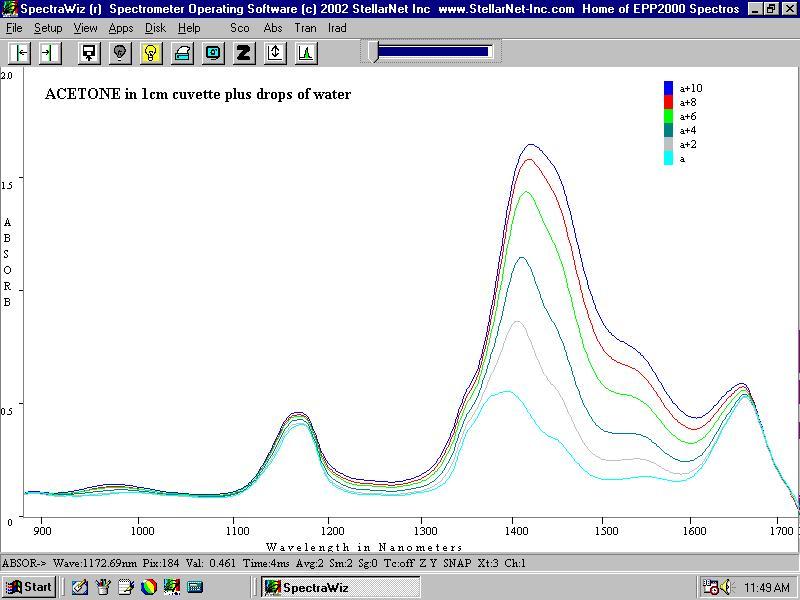This screenshot has height=600, width=800.
Task: Open the Apps menu
Action: point(121,28)
